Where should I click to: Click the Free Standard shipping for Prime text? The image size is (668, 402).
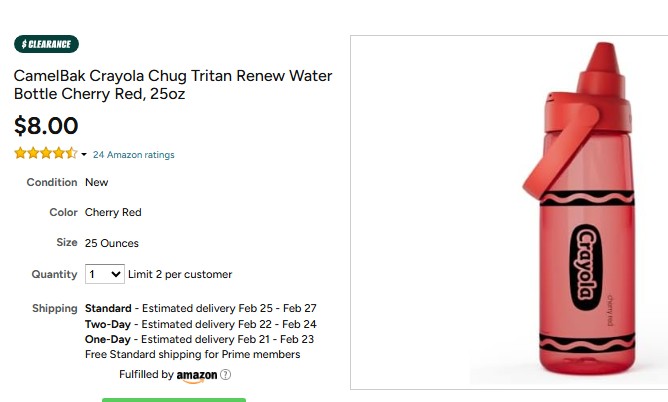[192, 354]
